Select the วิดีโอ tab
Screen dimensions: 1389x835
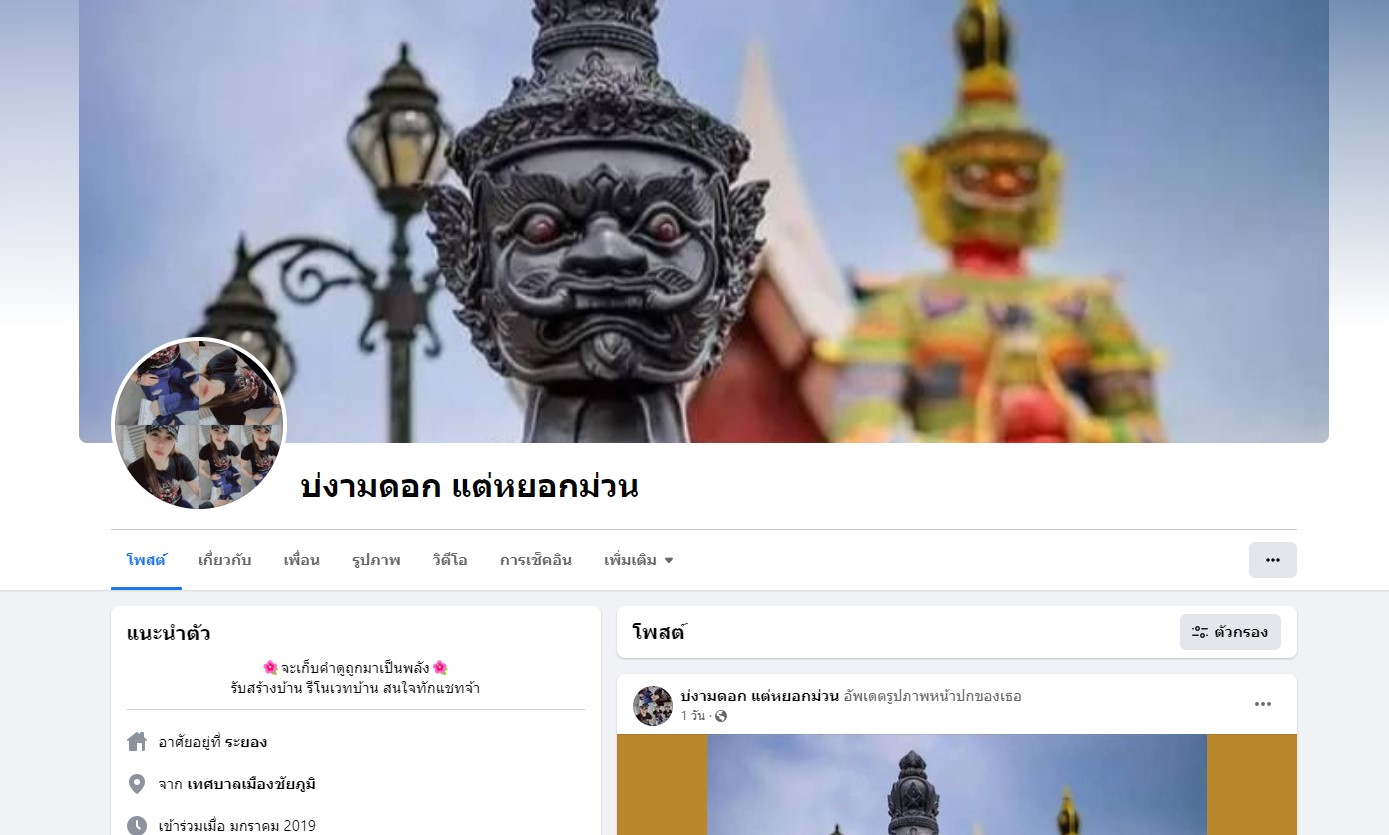450,560
